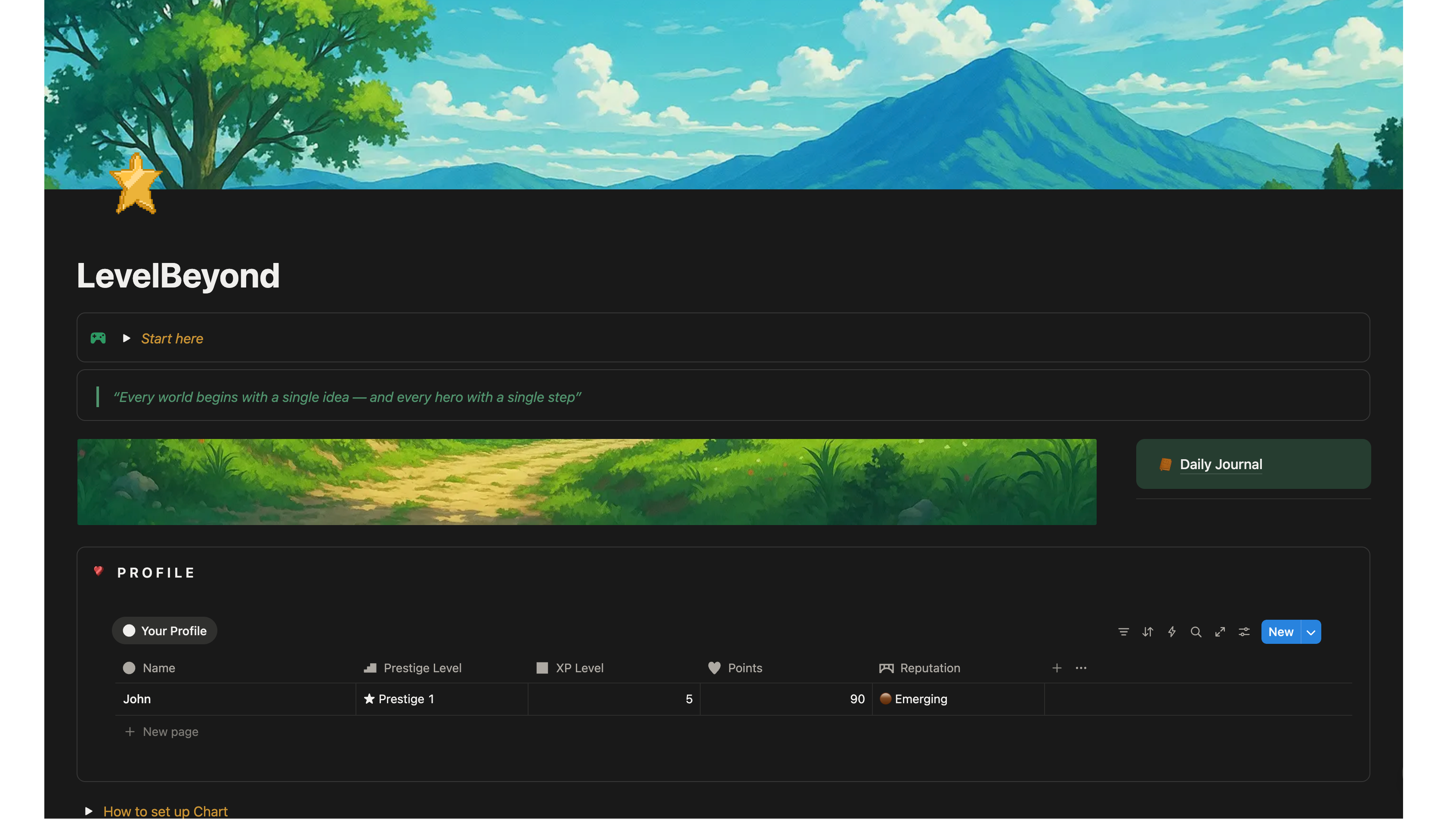Viewport: 1456px width, 819px height.
Task: Click the green game controller icon
Action: [x=99, y=339]
